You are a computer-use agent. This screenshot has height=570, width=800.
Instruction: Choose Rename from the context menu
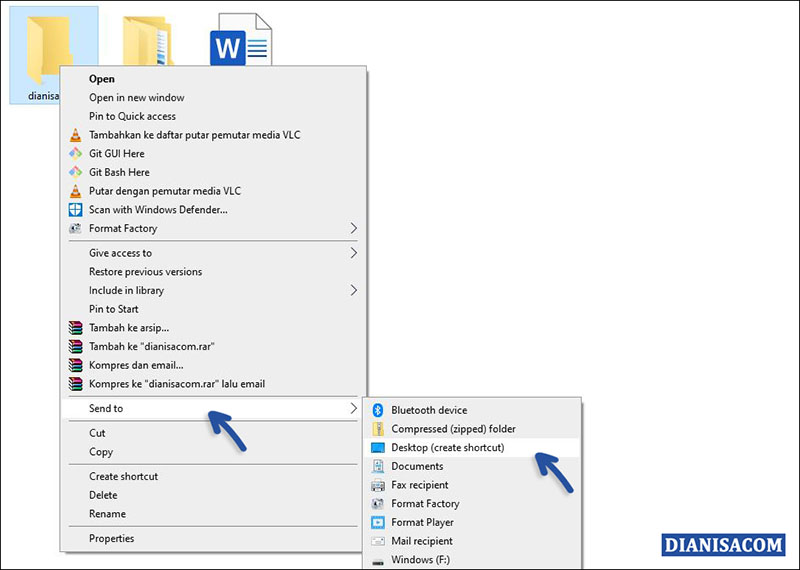(x=213, y=514)
